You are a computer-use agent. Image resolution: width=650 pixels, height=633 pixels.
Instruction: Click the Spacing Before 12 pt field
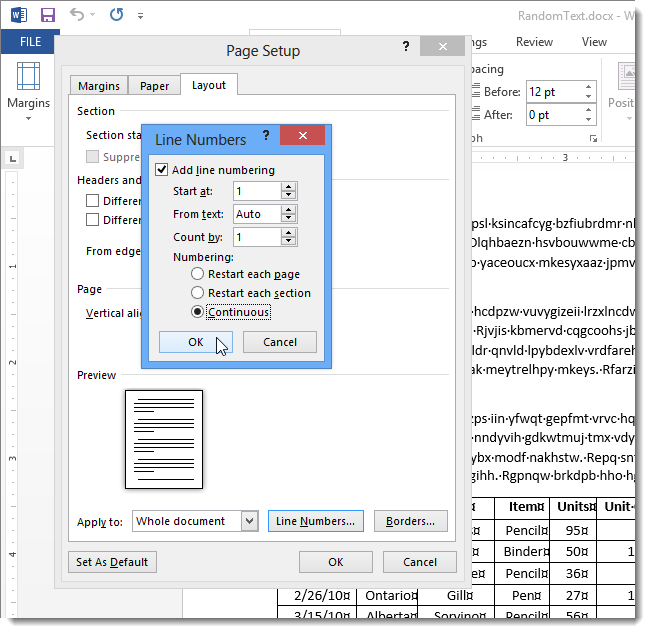point(554,92)
